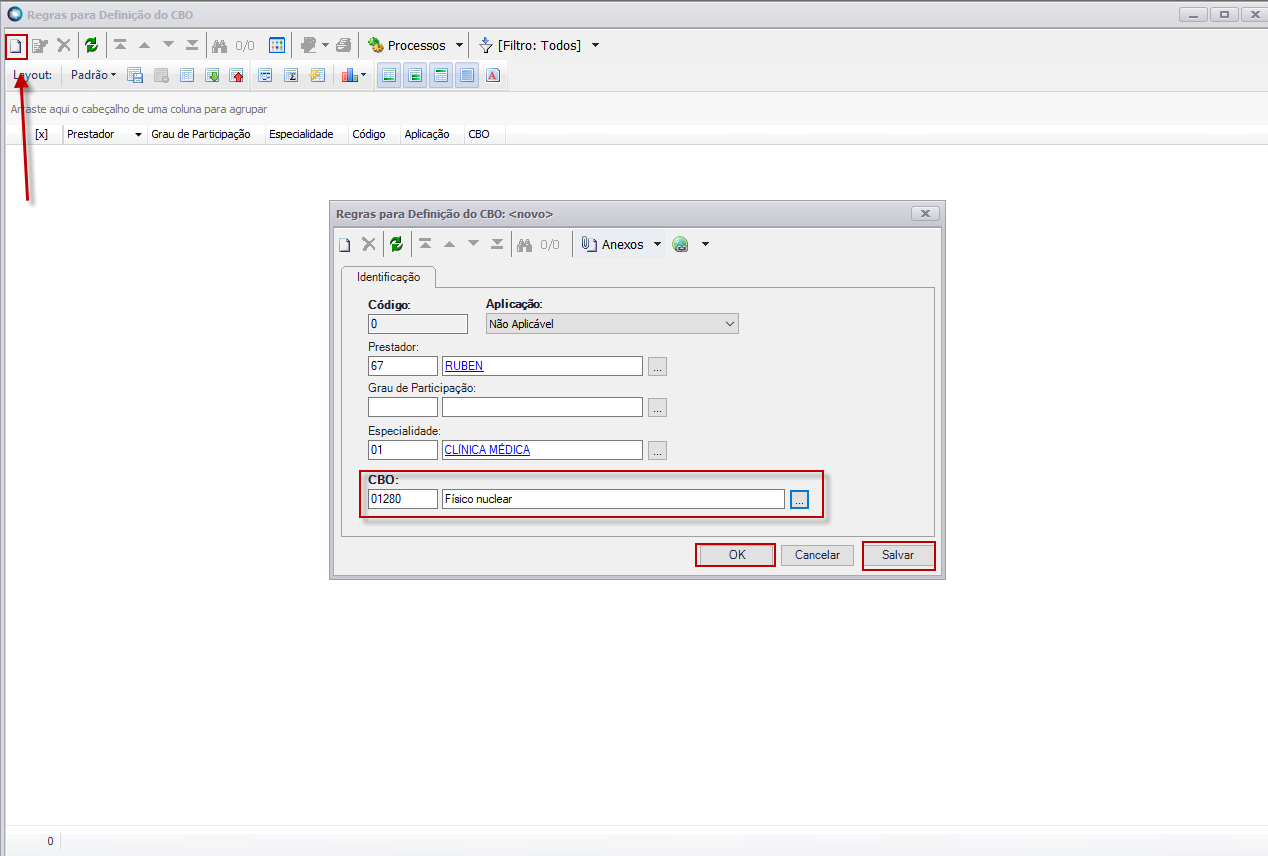
Task: Click the Anexos menu button
Action: (x=612, y=245)
